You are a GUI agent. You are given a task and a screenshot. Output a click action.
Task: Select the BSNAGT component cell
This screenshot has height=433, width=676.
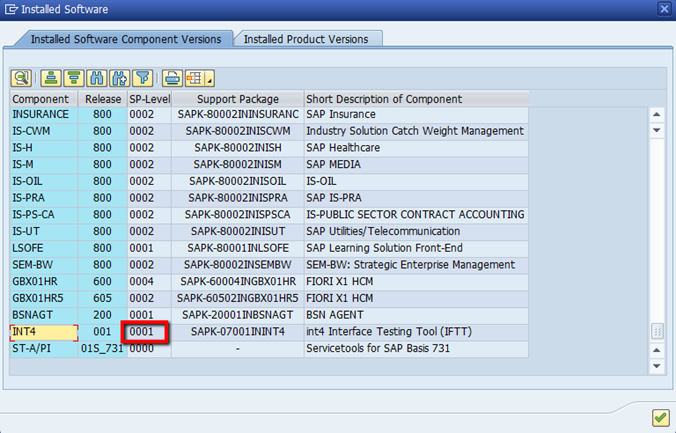[x=44, y=315]
